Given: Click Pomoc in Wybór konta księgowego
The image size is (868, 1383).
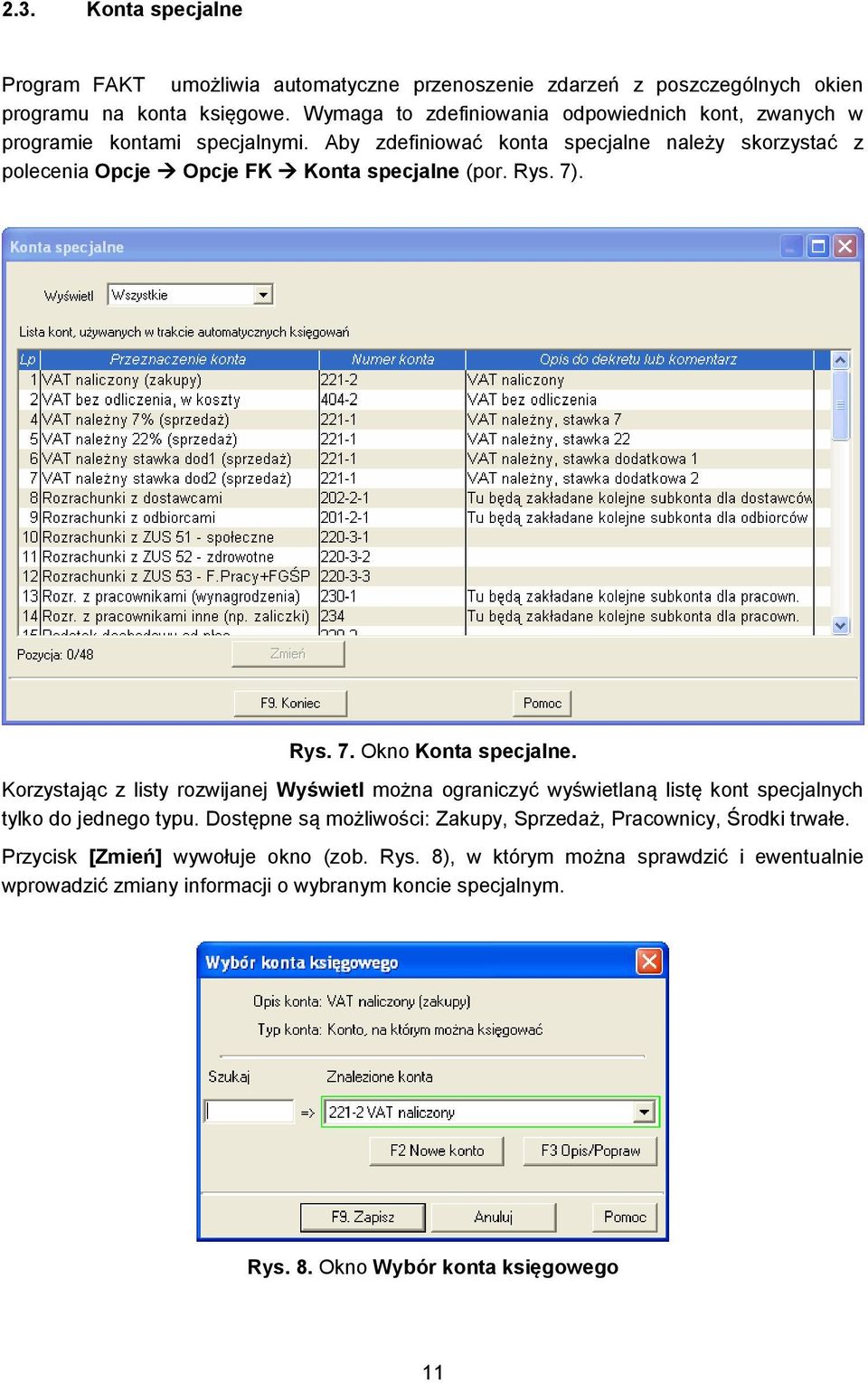Looking at the screenshot, I should click(x=625, y=1217).
